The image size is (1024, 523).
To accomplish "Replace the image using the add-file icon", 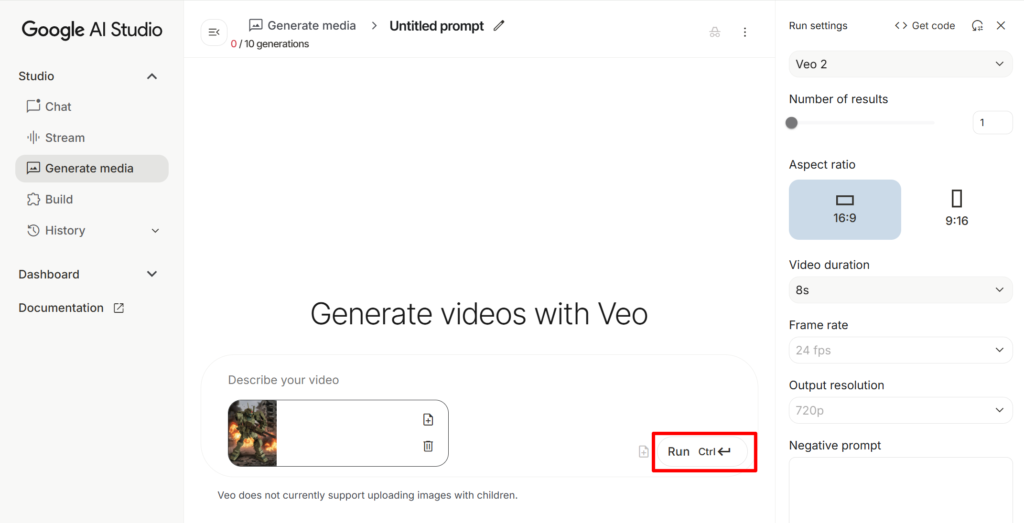I will 428,419.
